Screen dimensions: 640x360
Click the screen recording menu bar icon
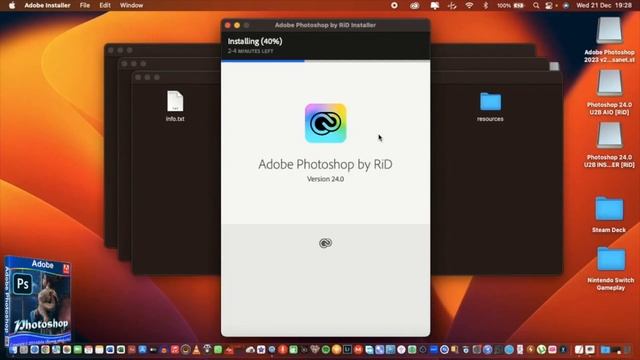[394, 5]
